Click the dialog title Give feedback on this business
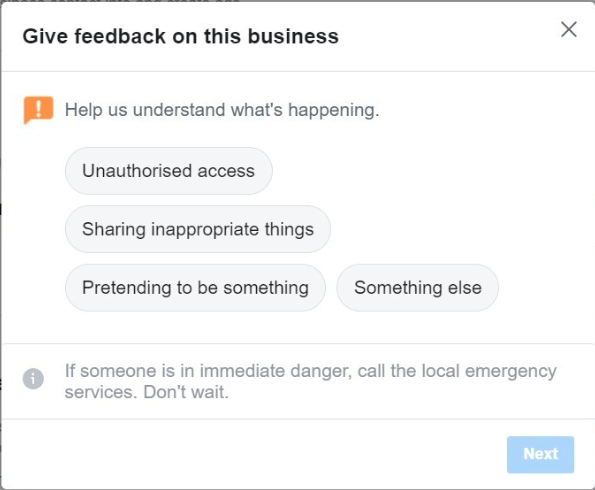Screen dimensions: 595x490 [181, 36]
